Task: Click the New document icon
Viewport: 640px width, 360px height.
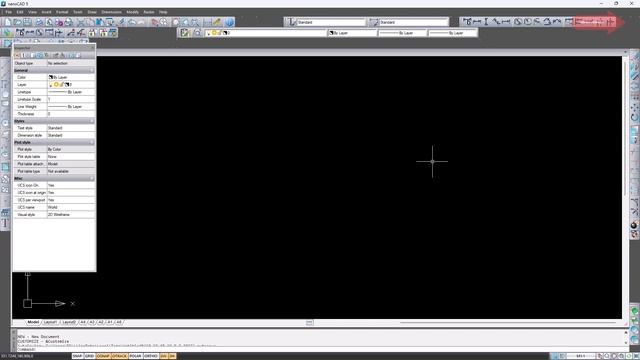Action: pyautogui.click(x=8, y=22)
